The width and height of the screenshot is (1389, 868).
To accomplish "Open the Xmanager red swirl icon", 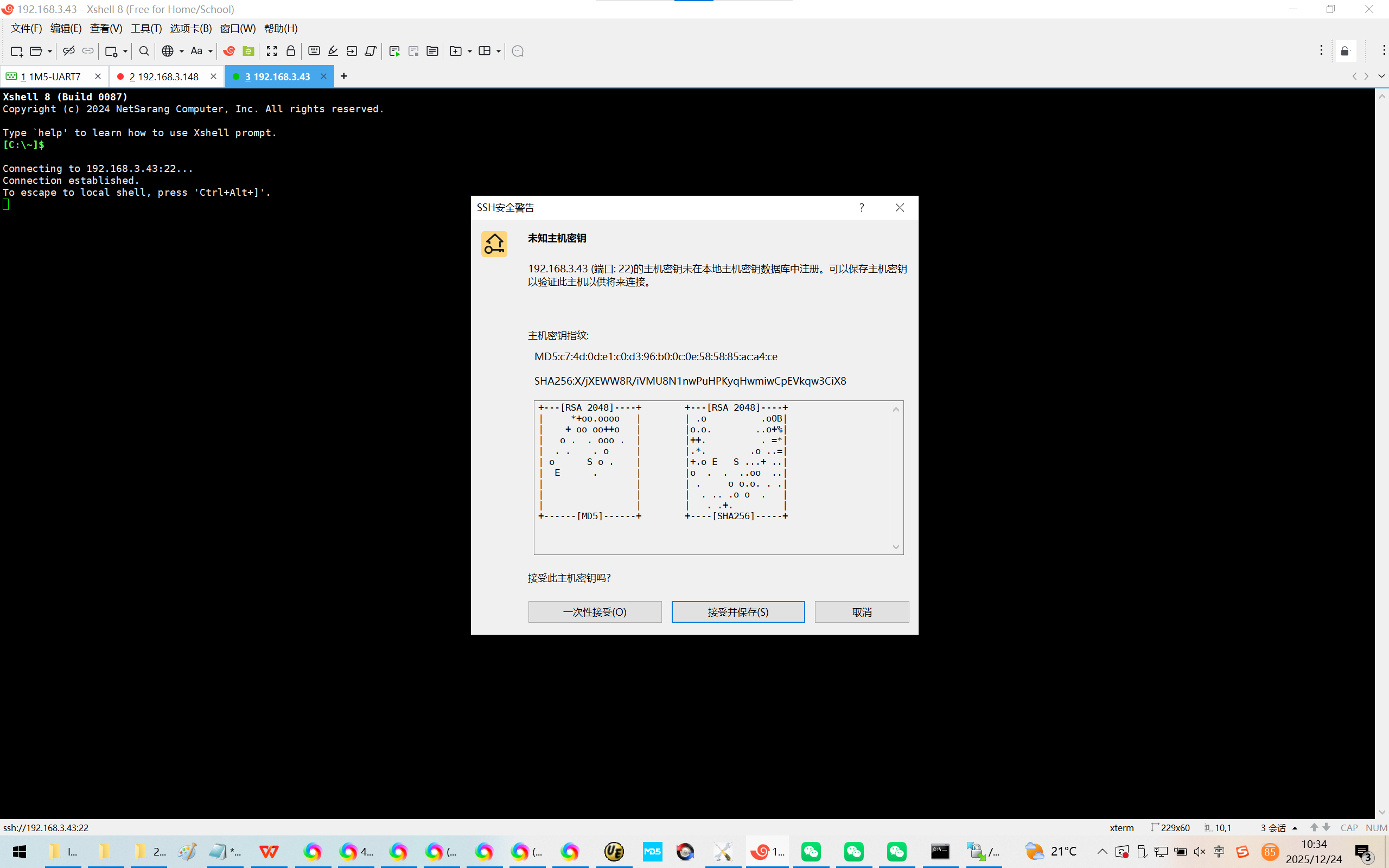I will [x=229, y=51].
